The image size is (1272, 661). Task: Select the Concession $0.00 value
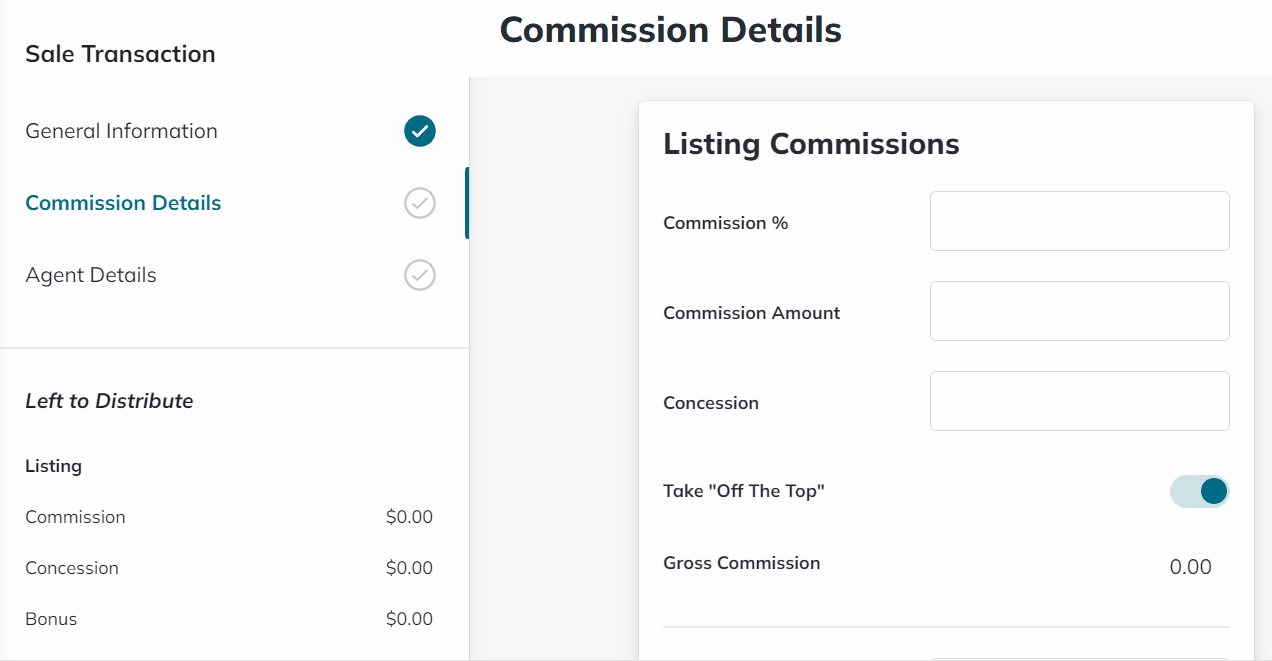tap(410, 568)
